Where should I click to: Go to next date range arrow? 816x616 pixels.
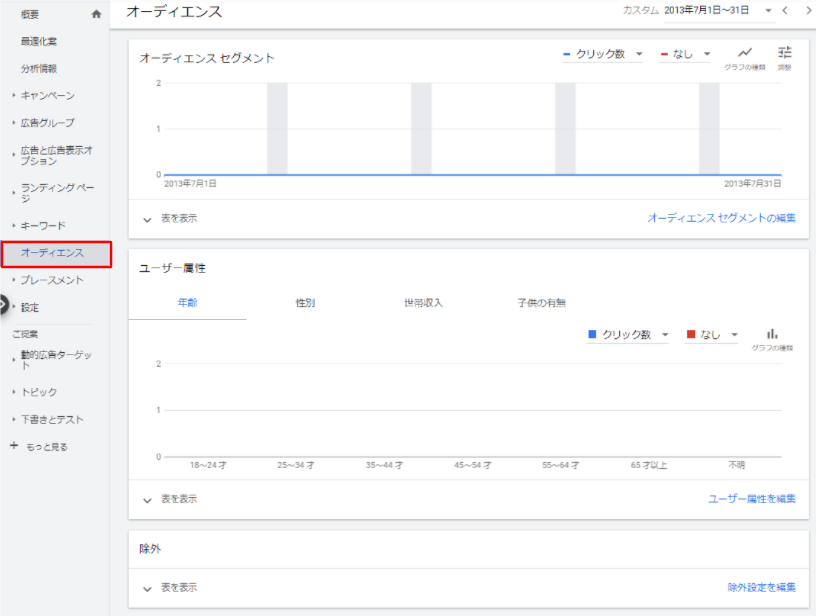(808, 10)
